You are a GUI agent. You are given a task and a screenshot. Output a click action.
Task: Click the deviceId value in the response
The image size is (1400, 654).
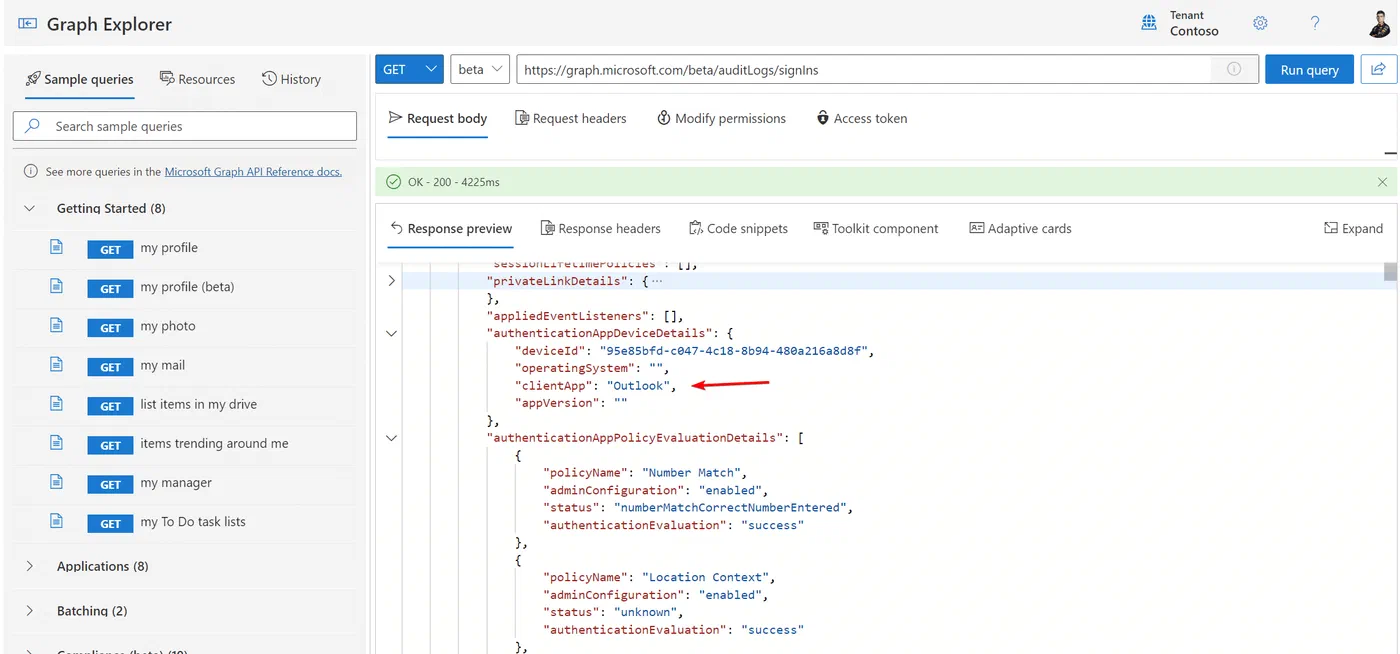pyautogui.click(x=736, y=351)
